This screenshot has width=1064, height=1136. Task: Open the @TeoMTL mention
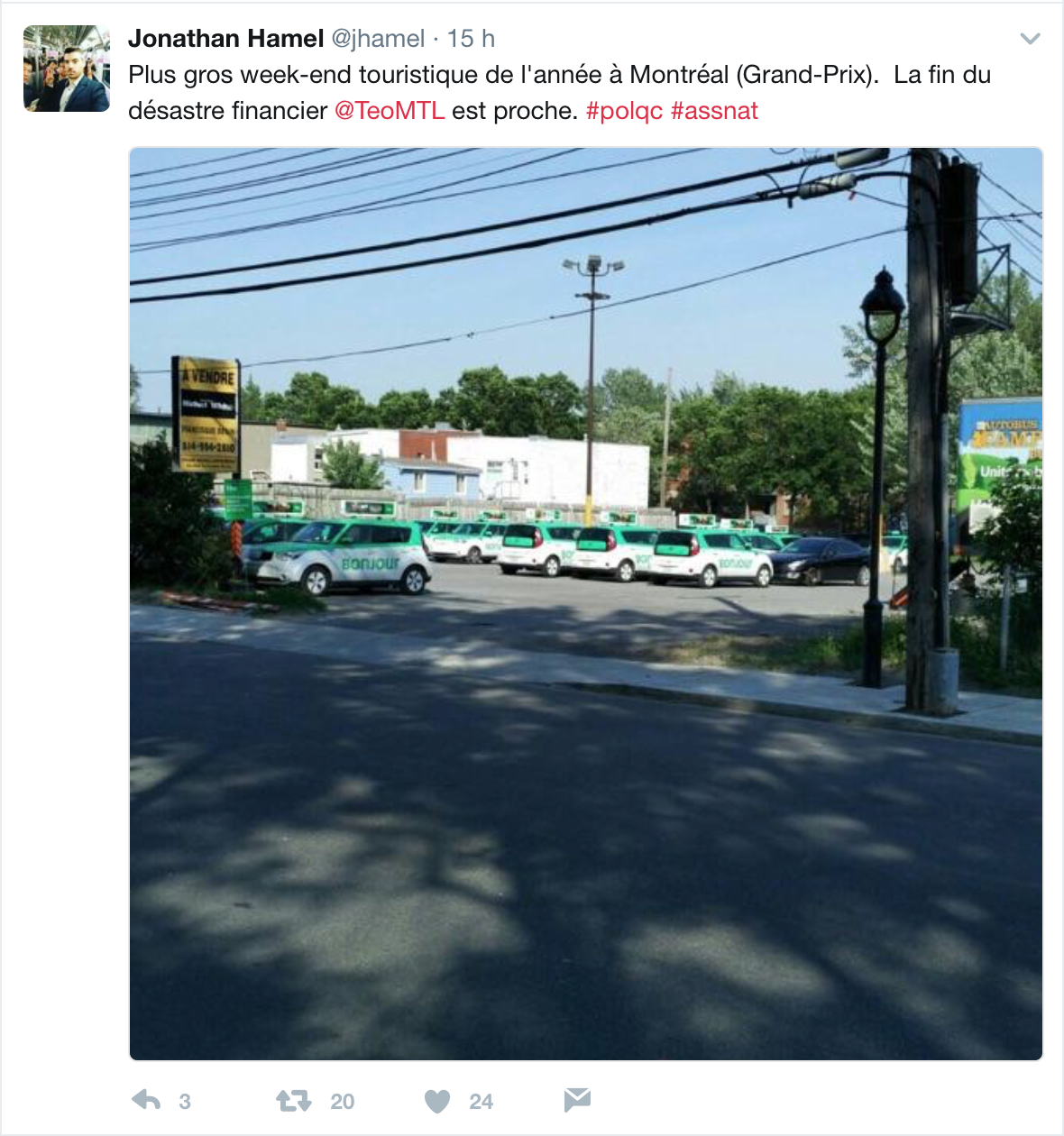pos(390,111)
